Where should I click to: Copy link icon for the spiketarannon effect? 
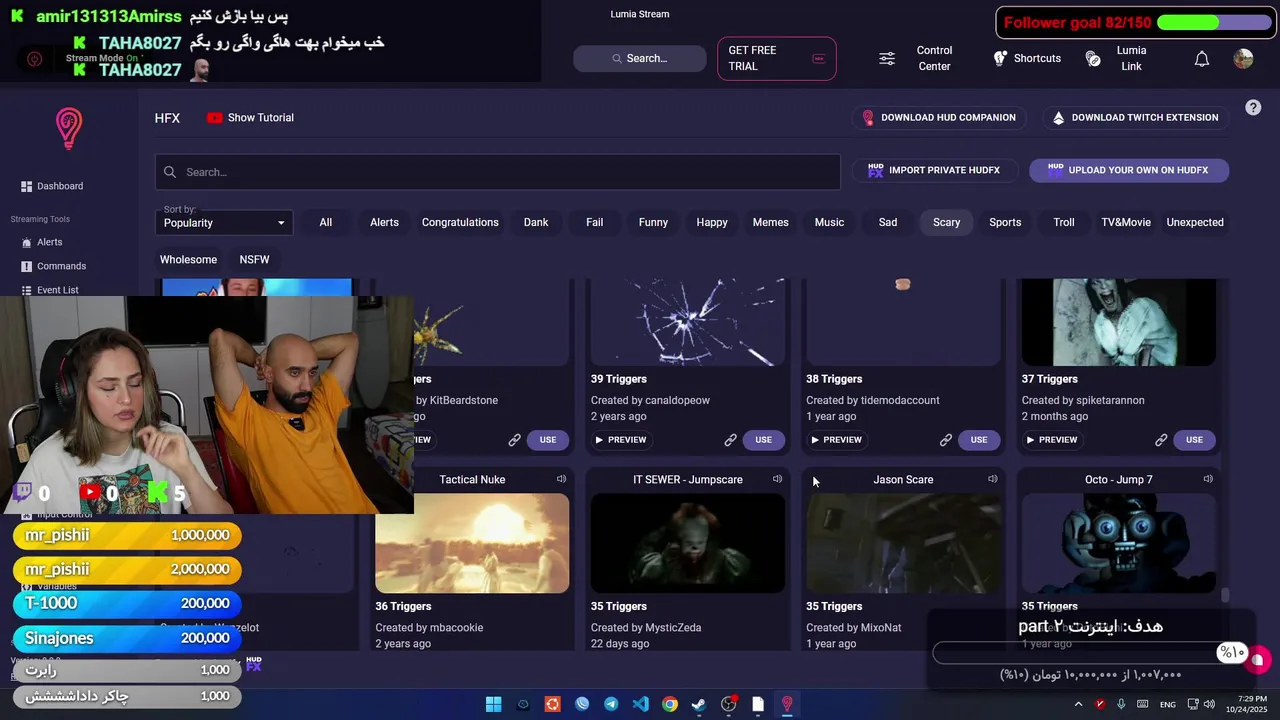coord(1161,440)
